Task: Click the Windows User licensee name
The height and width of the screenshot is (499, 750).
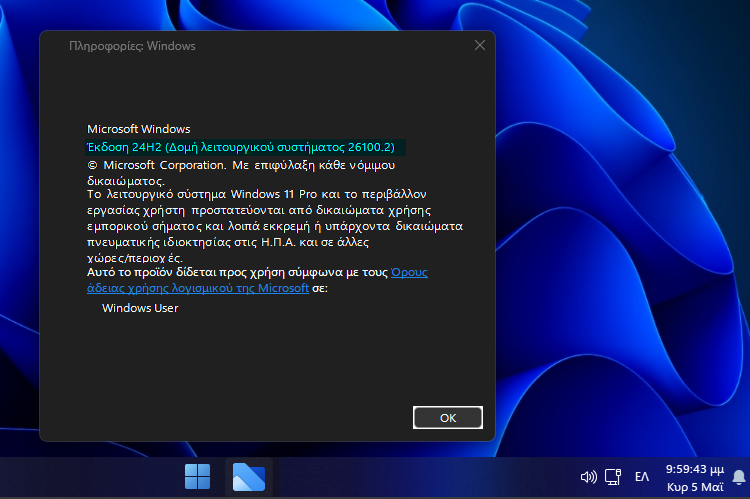Action: pyautogui.click(x=140, y=308)
